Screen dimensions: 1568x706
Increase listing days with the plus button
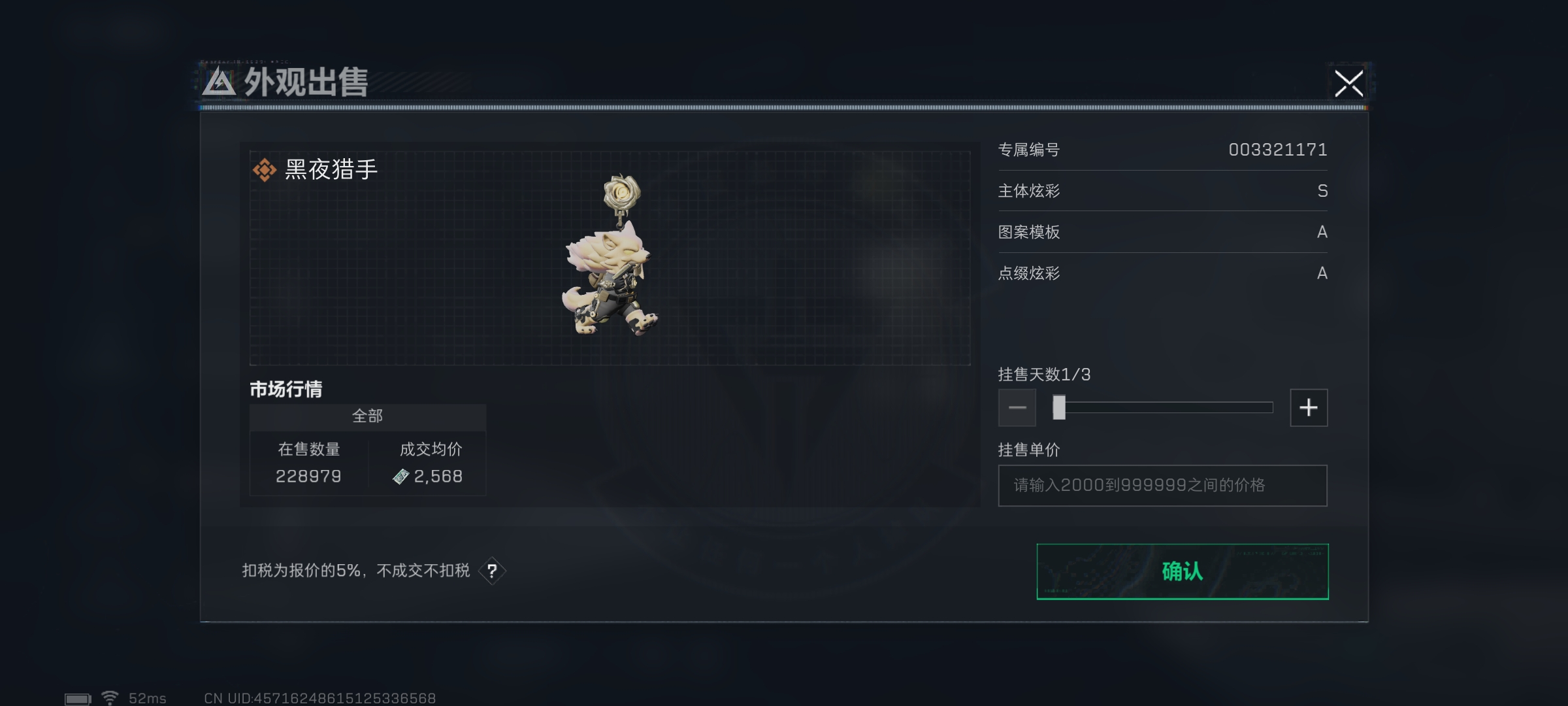coord(1309,408)
